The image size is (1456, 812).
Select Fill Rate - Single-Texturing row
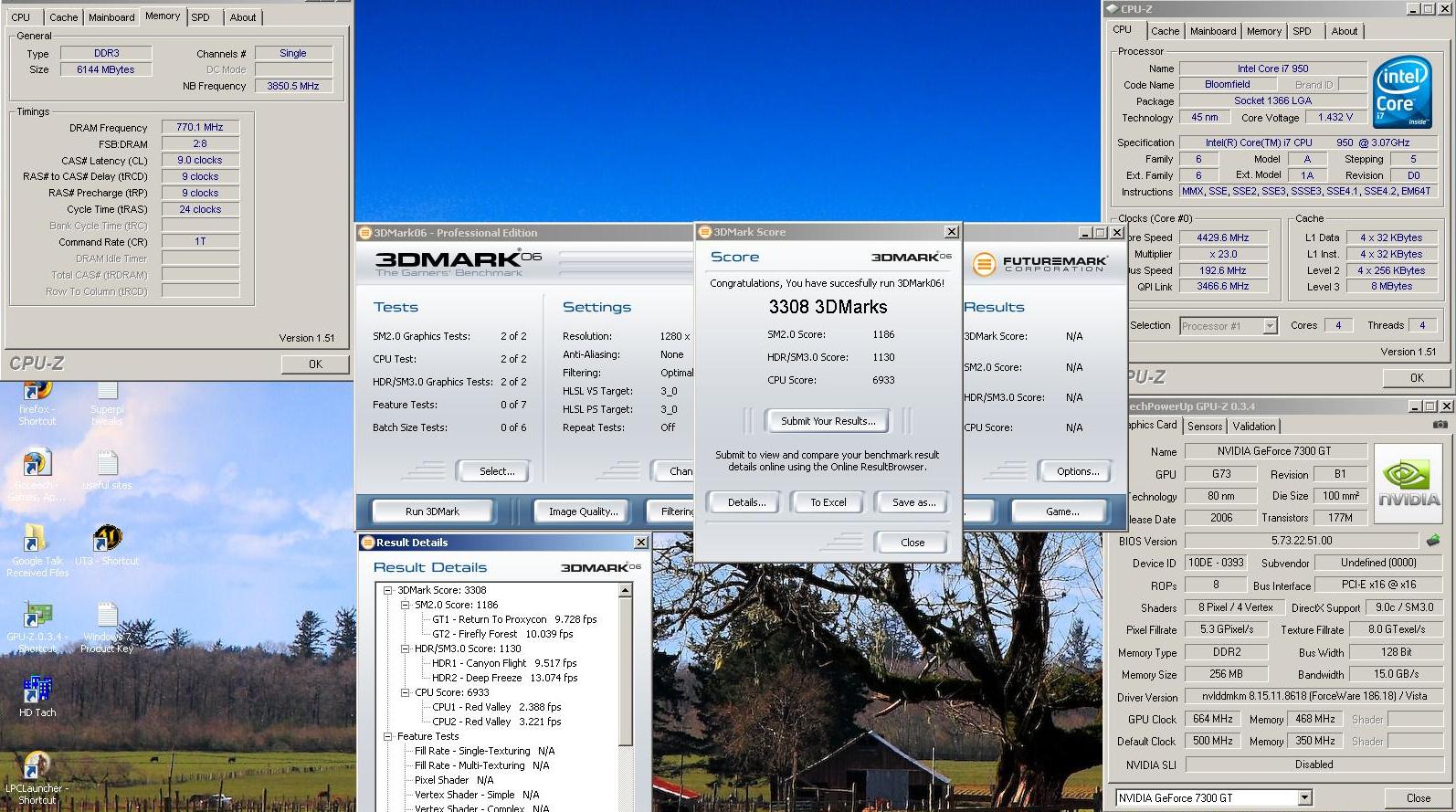click(x=484, y=751)
